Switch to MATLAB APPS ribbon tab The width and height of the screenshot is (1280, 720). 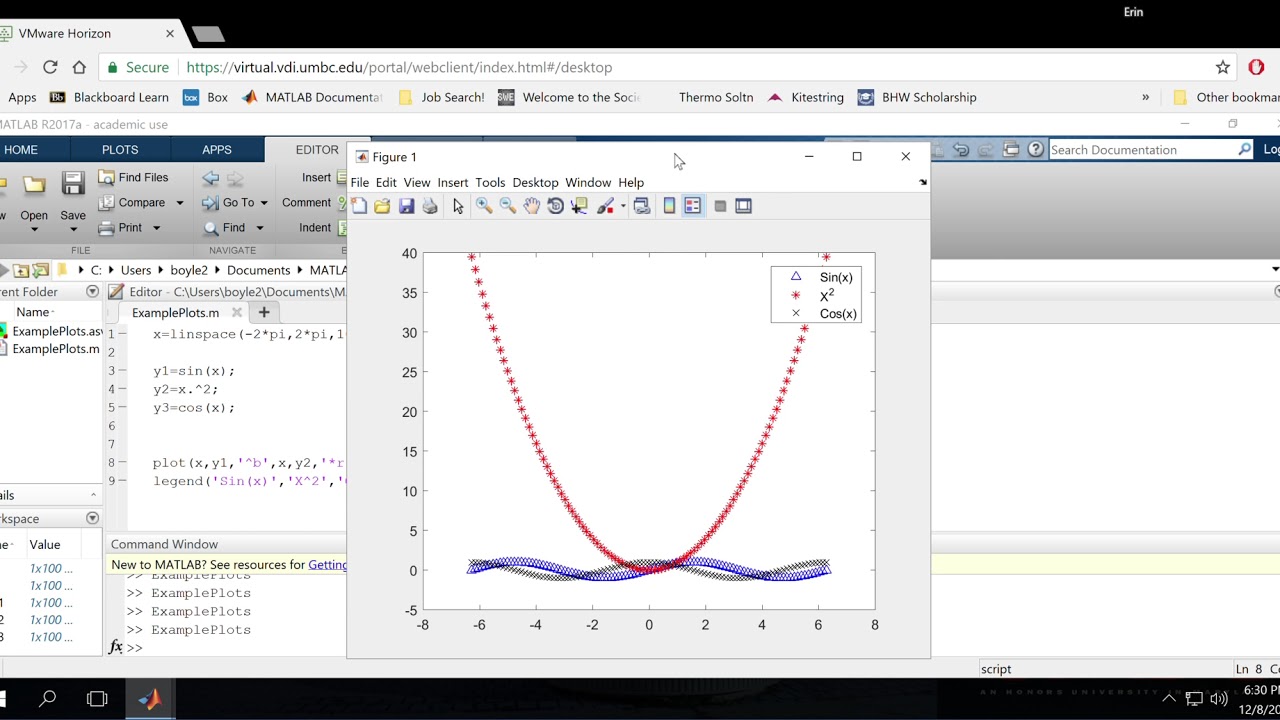coord(217,150)
